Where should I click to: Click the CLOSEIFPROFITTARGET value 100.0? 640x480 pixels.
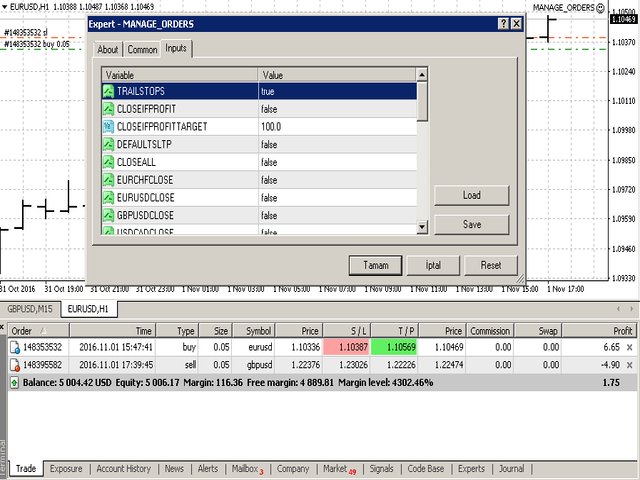point(271,127)
